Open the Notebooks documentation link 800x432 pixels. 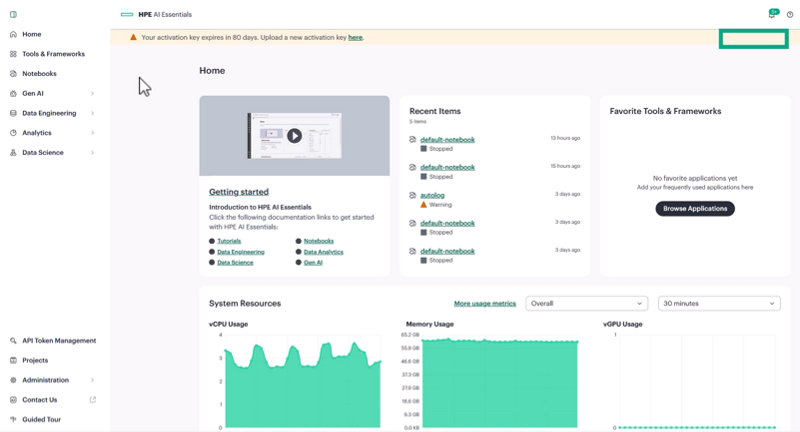tap(319, 241)
